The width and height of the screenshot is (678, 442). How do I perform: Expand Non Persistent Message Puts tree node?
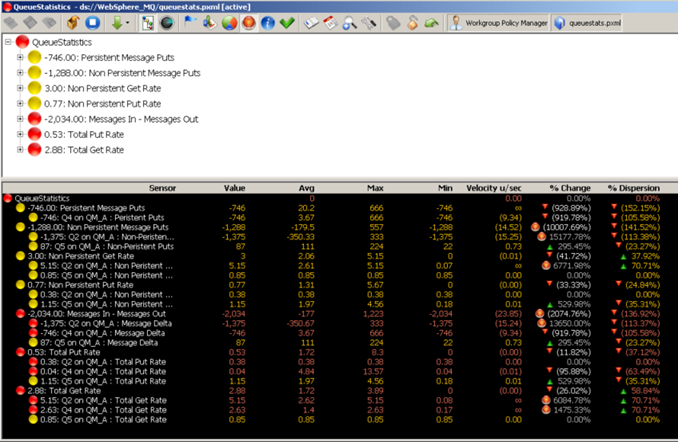coord(20,73)
